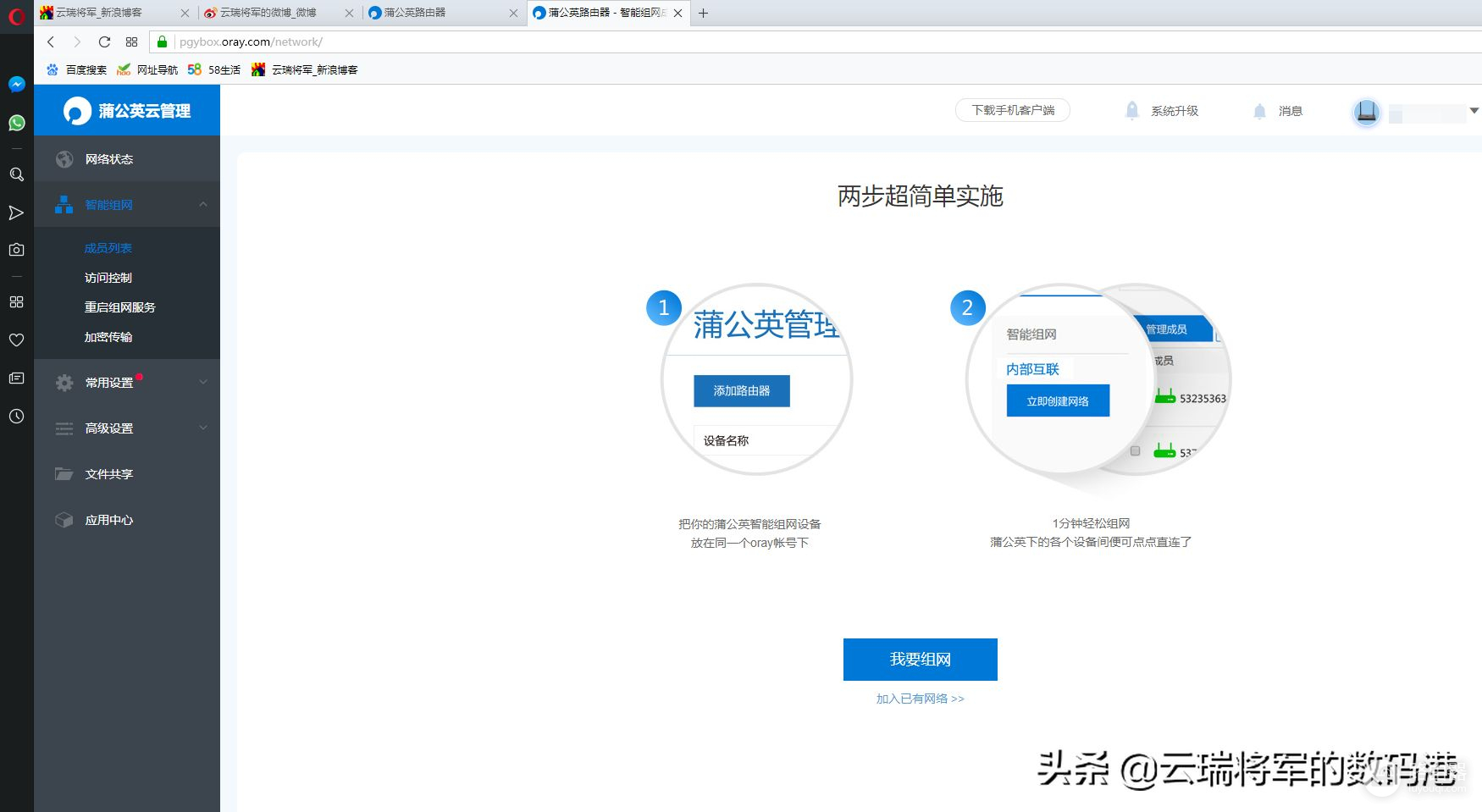This screenshot has width=1482, height=812.
Task: Open start page grid button
Action: click(x=131, y=41)
